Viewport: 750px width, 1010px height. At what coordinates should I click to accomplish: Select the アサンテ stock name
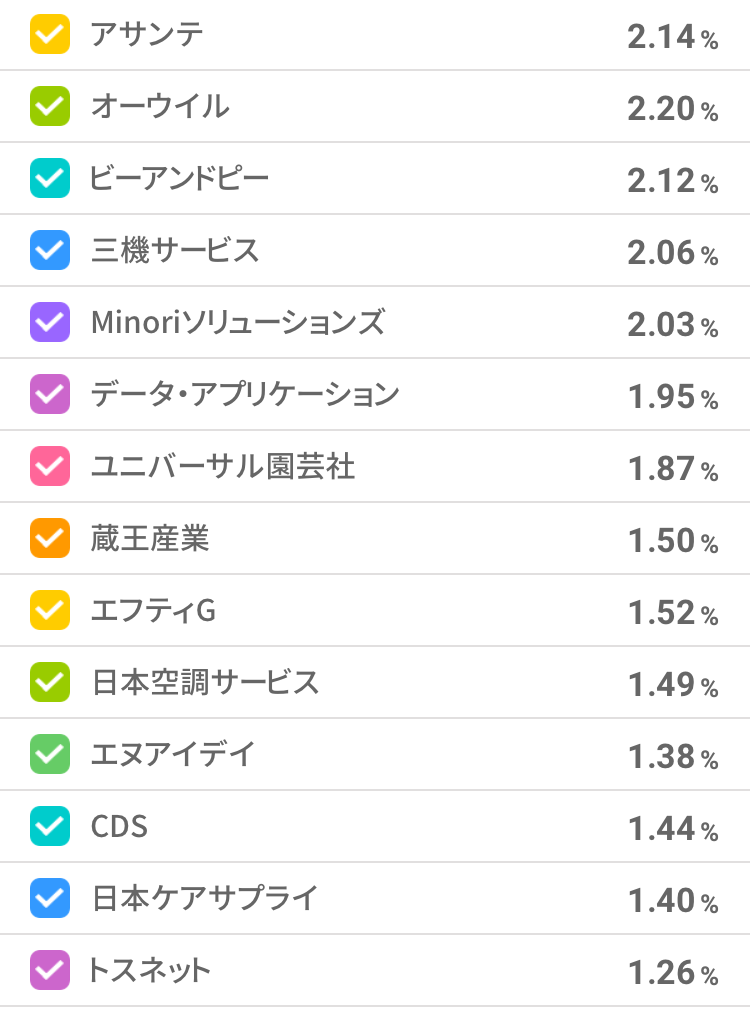point(147,35)
